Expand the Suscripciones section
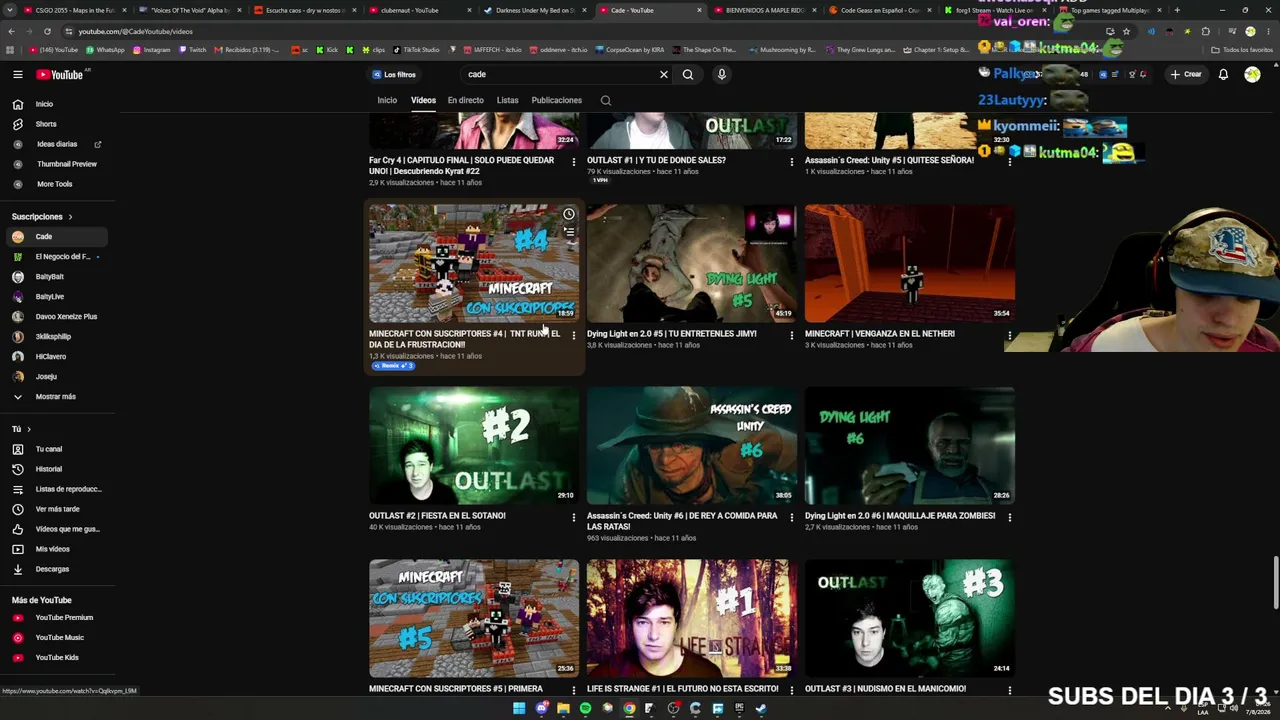This screenshot has height=720, width=1280. click(x=42, y=216)
